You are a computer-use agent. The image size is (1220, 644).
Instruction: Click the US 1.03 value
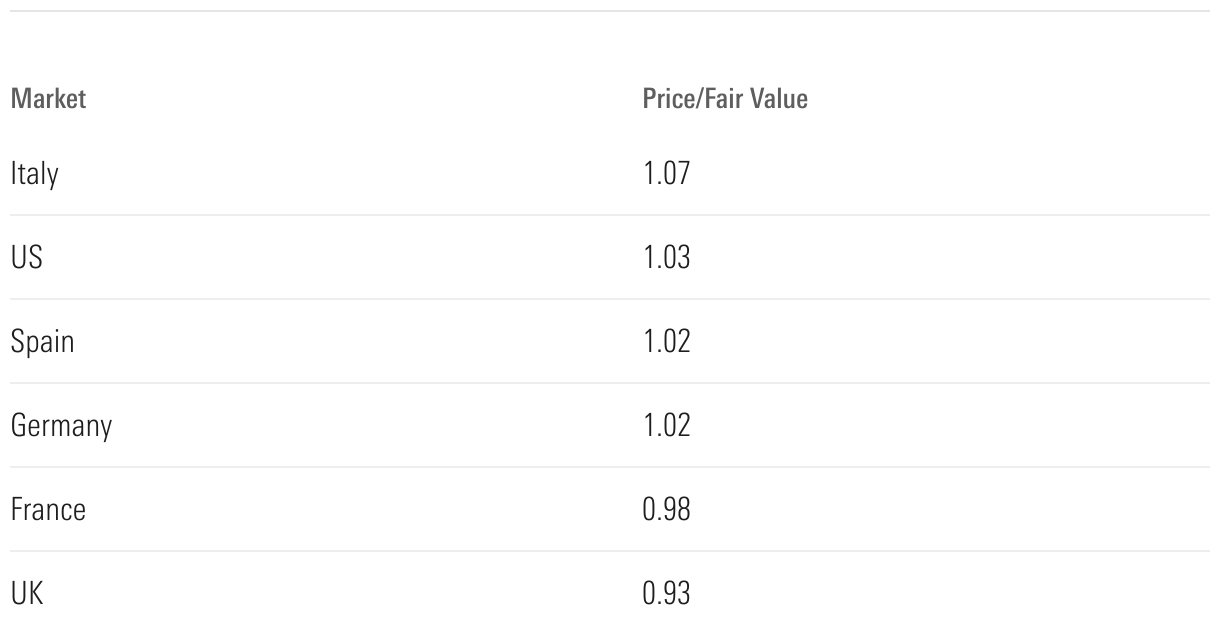(666, 258)
